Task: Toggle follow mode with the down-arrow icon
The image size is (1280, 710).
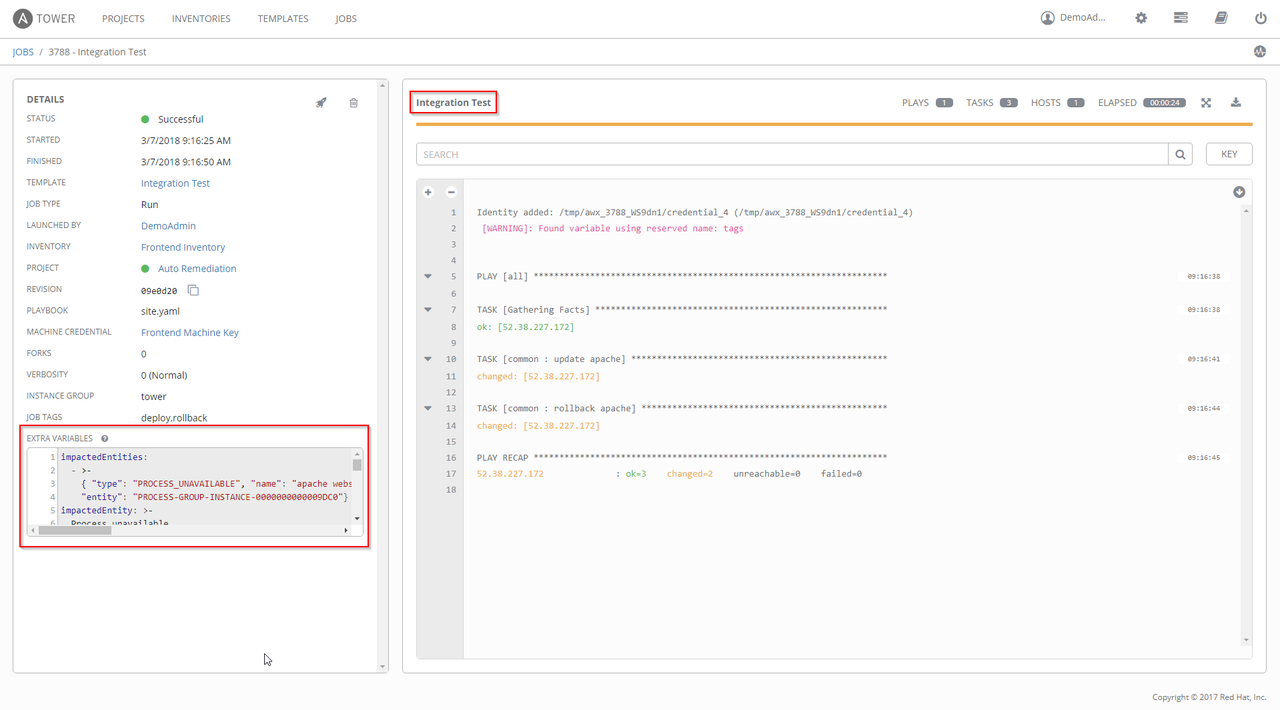Action: [x=1239, y=191]
